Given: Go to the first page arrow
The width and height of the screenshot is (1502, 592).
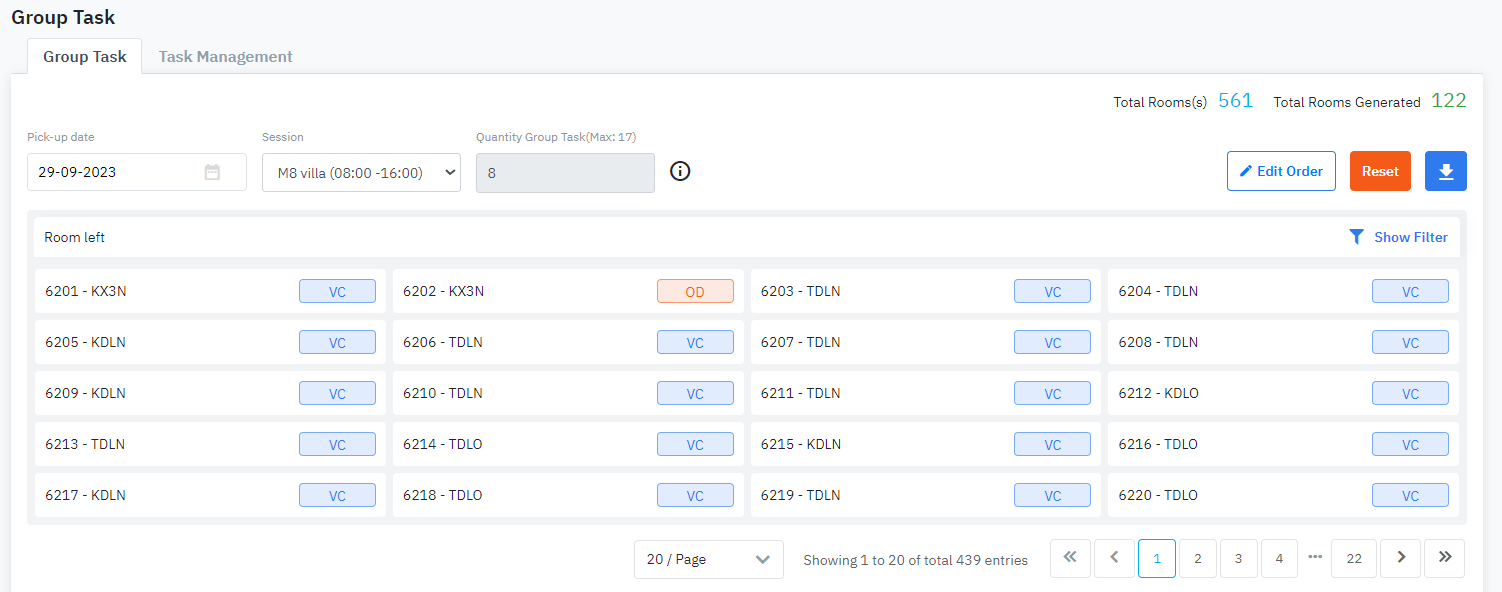Looking at the screenshot, I should click(1070, 558).
